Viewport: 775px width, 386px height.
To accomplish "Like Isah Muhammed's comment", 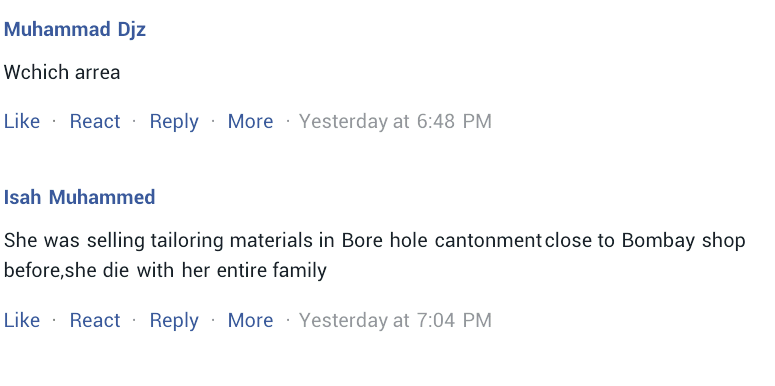I will point(22,320).
